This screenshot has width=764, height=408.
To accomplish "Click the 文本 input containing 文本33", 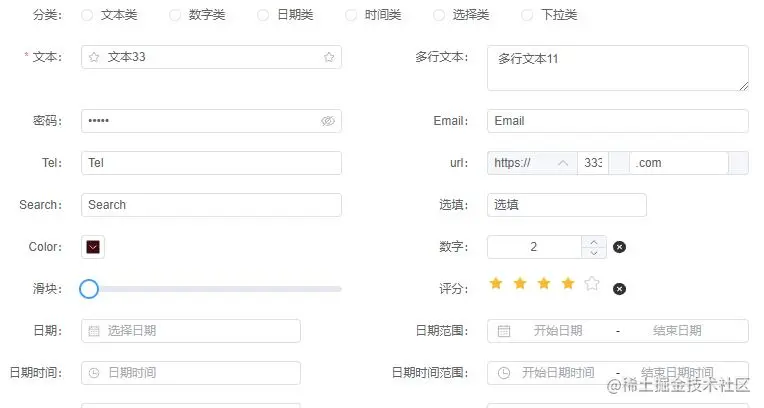I will 211,57.
